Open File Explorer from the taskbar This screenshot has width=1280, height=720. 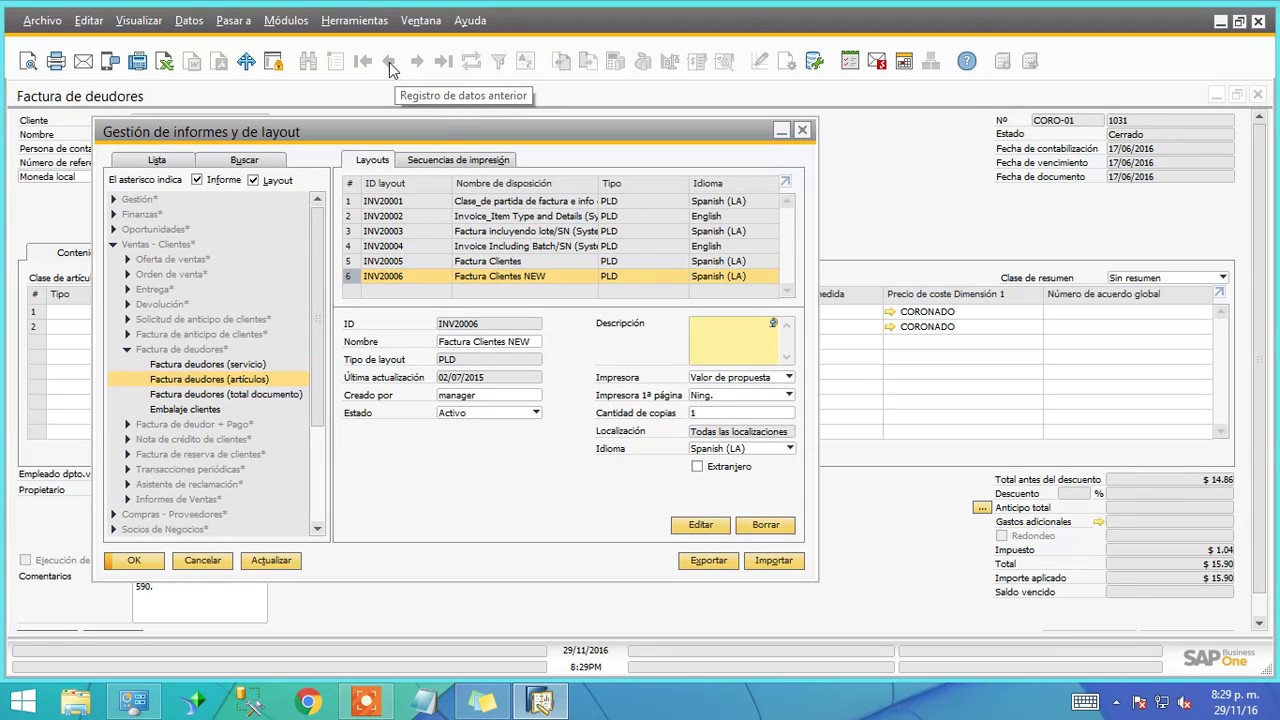click(76, 701)
